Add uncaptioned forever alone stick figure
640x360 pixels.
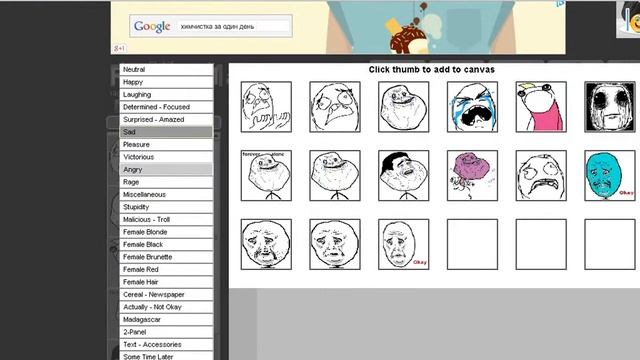click(335, 176)
